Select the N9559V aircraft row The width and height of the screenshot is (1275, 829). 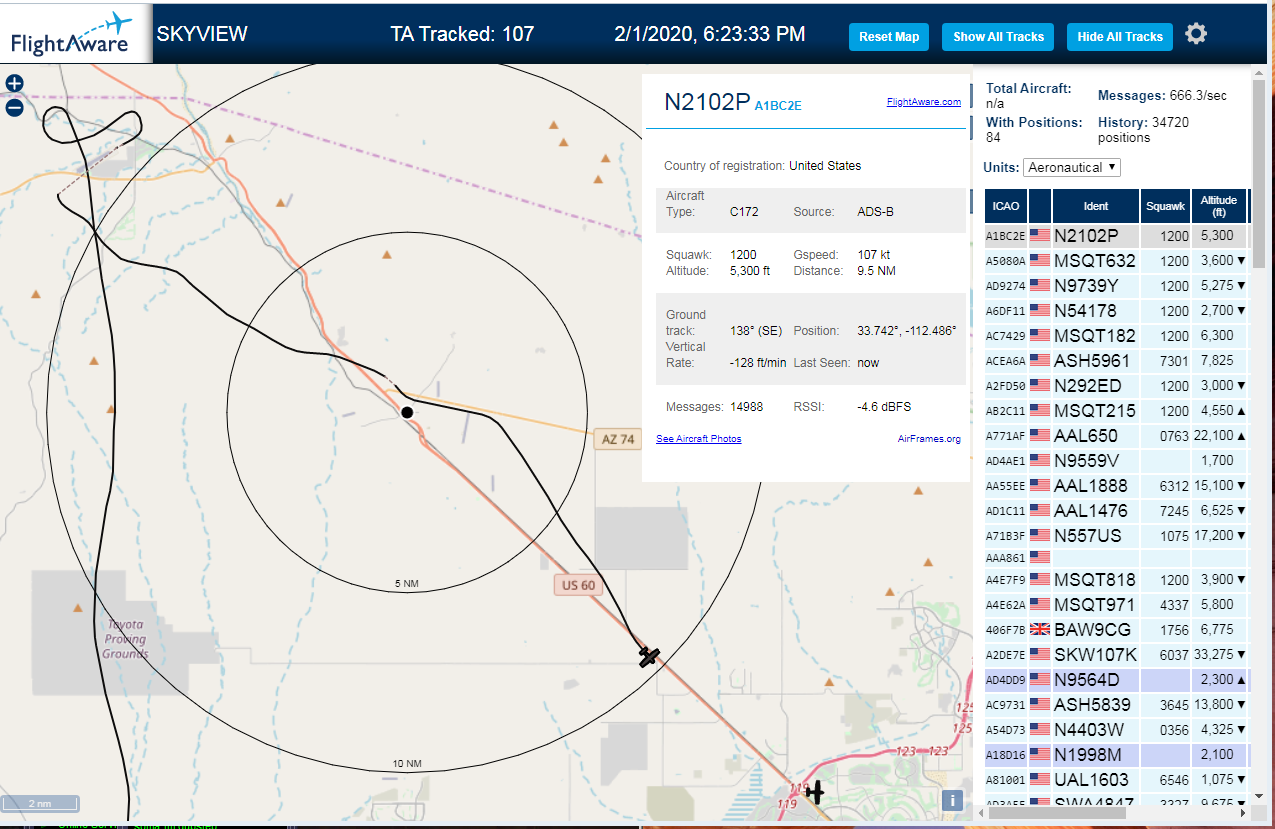(1116, 461)
